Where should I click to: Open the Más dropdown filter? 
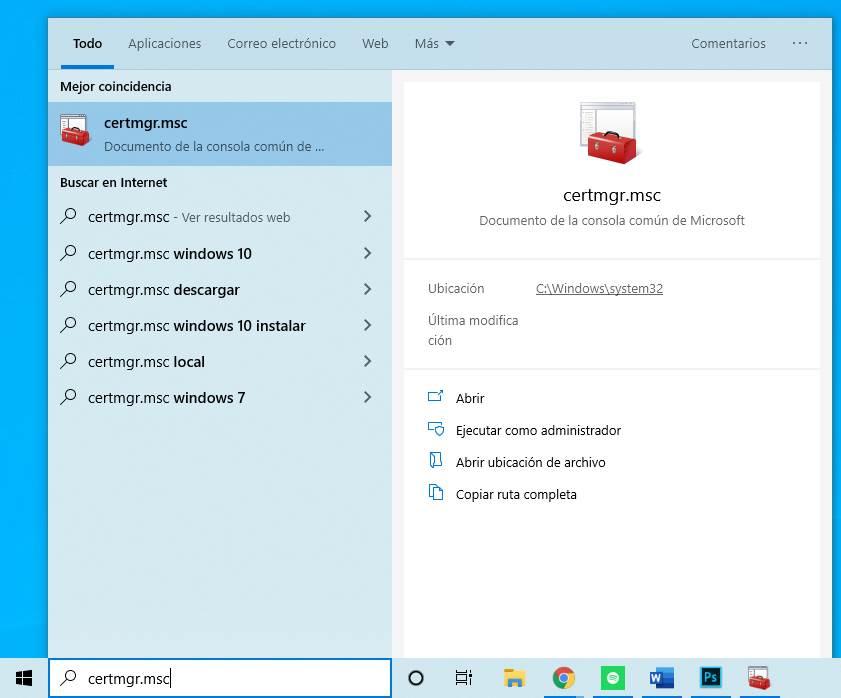[x=434, y=43]
